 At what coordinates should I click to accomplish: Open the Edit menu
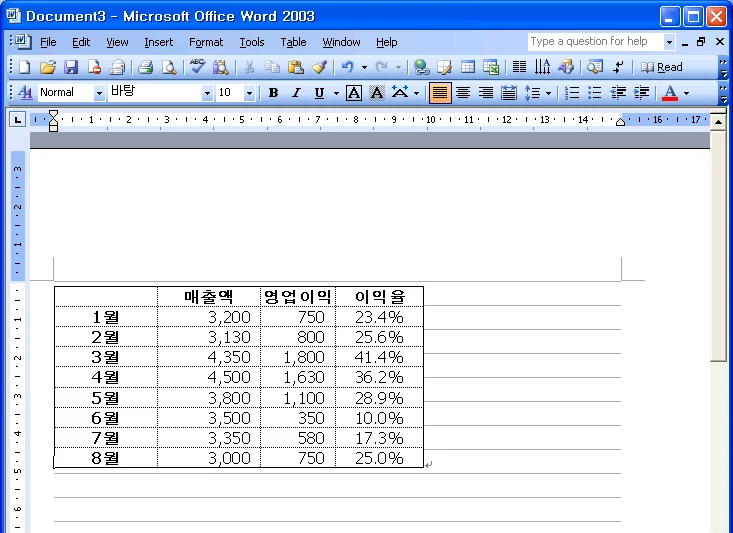pyautogui.click(x=81, y=42)
